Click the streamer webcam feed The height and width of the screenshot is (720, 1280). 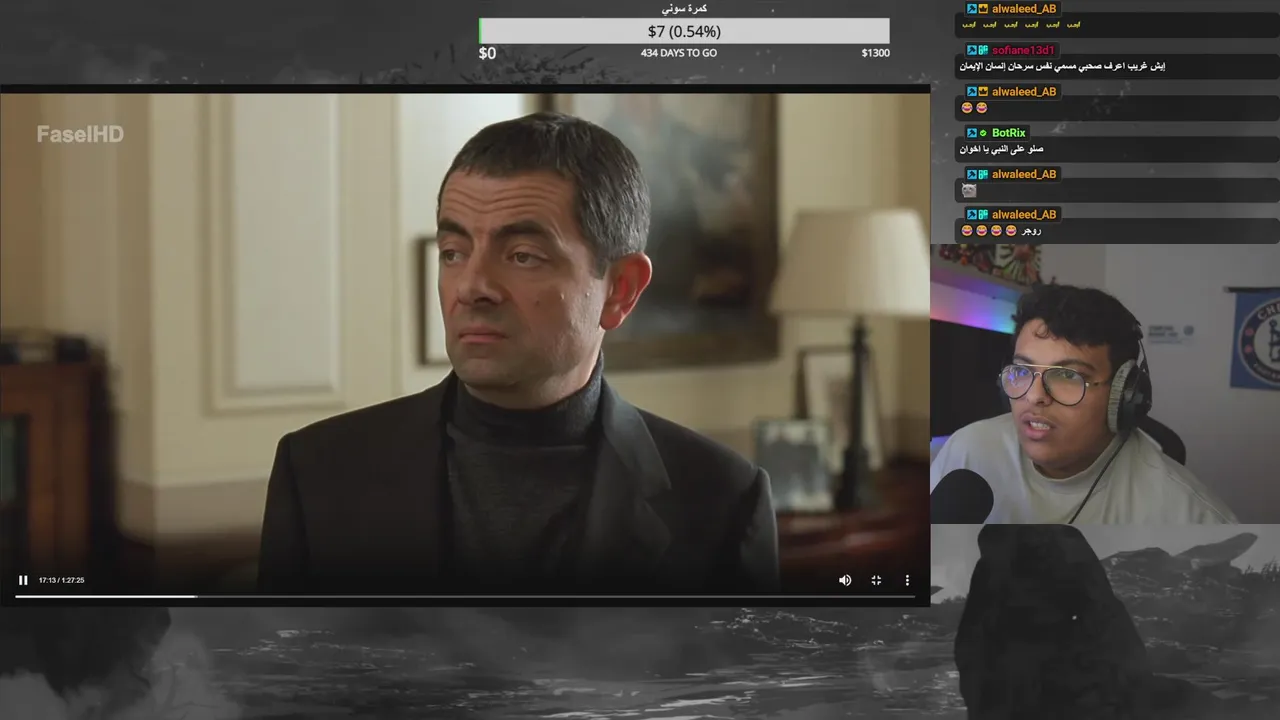[x=1105, y=384]
